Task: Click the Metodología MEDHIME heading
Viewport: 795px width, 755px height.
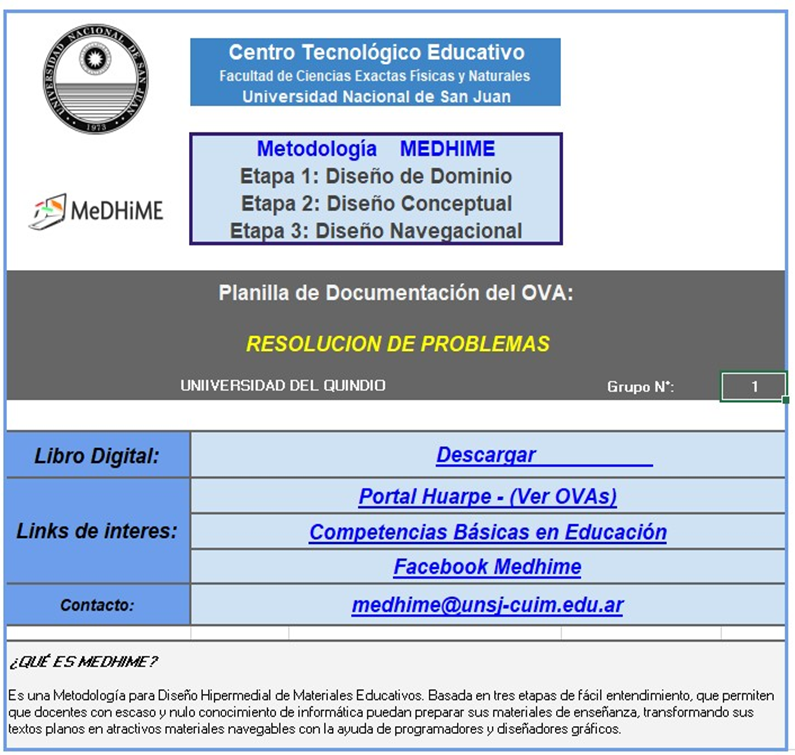Action: tap(375, 149)
